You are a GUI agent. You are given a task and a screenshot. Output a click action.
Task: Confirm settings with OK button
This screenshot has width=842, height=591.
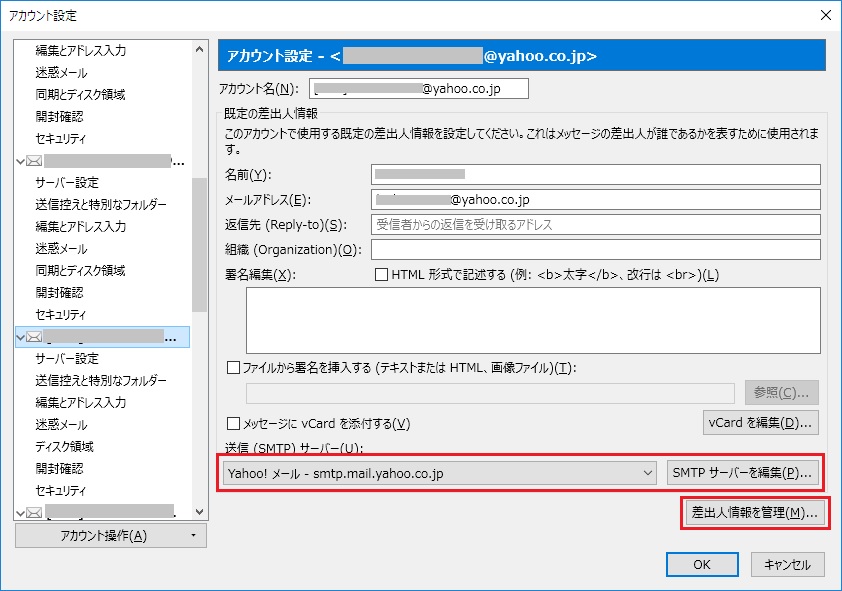(x=701, y=564)
